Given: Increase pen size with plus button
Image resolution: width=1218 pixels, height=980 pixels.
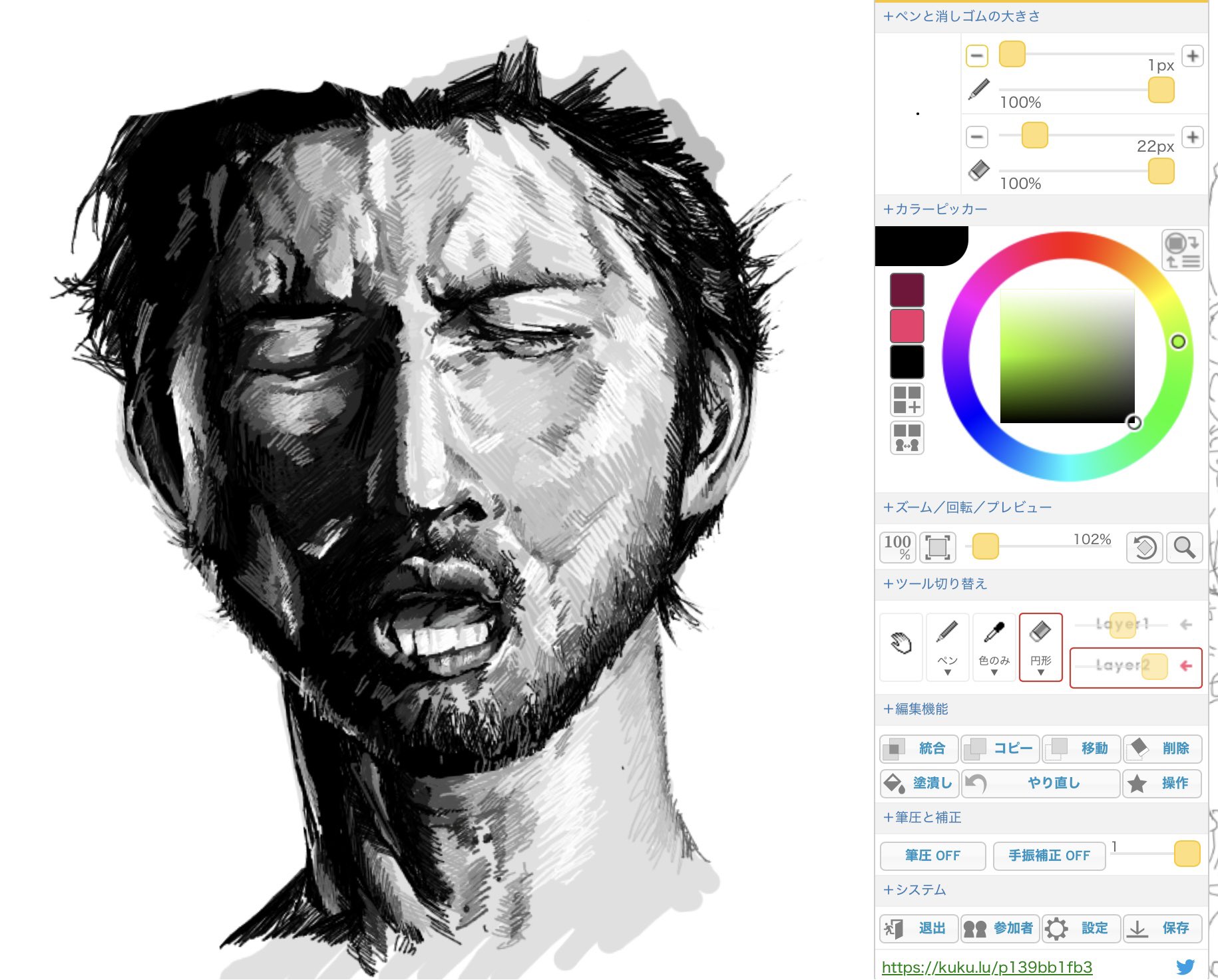Looking at the screenshot, I should [1192, 56].
